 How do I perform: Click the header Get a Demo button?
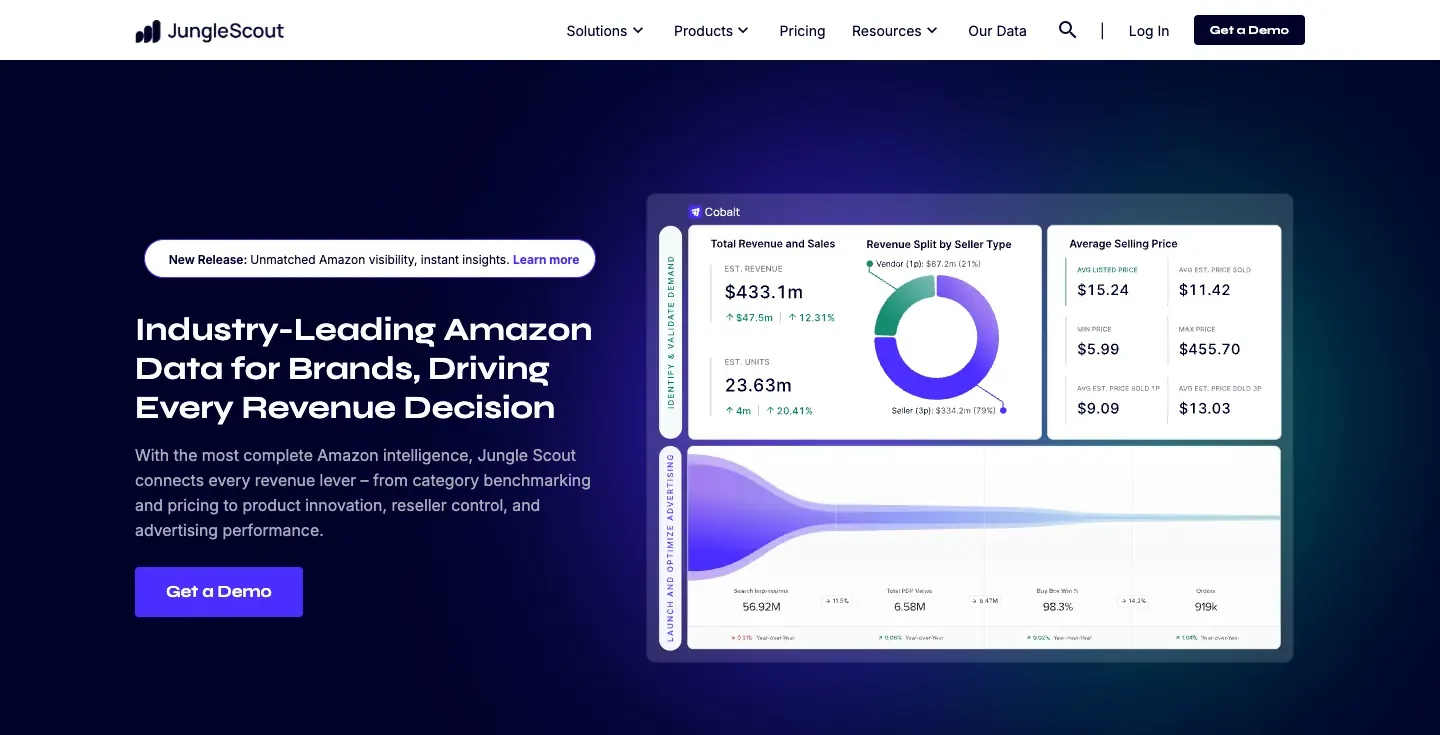(x=1249, y=30)
